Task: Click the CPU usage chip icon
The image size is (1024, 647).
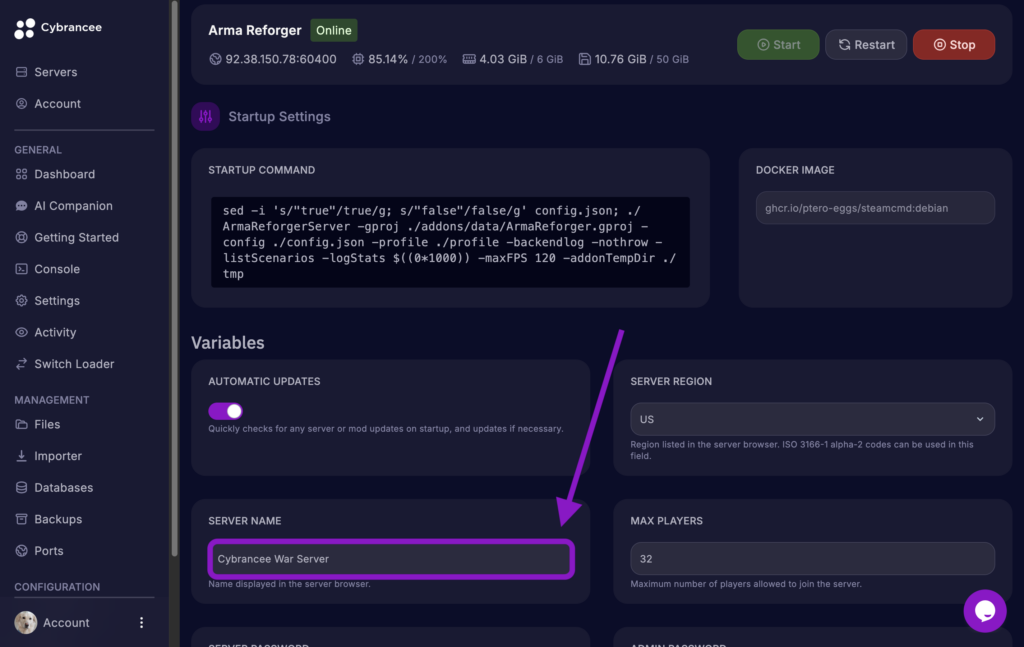Action: [358, 59]
